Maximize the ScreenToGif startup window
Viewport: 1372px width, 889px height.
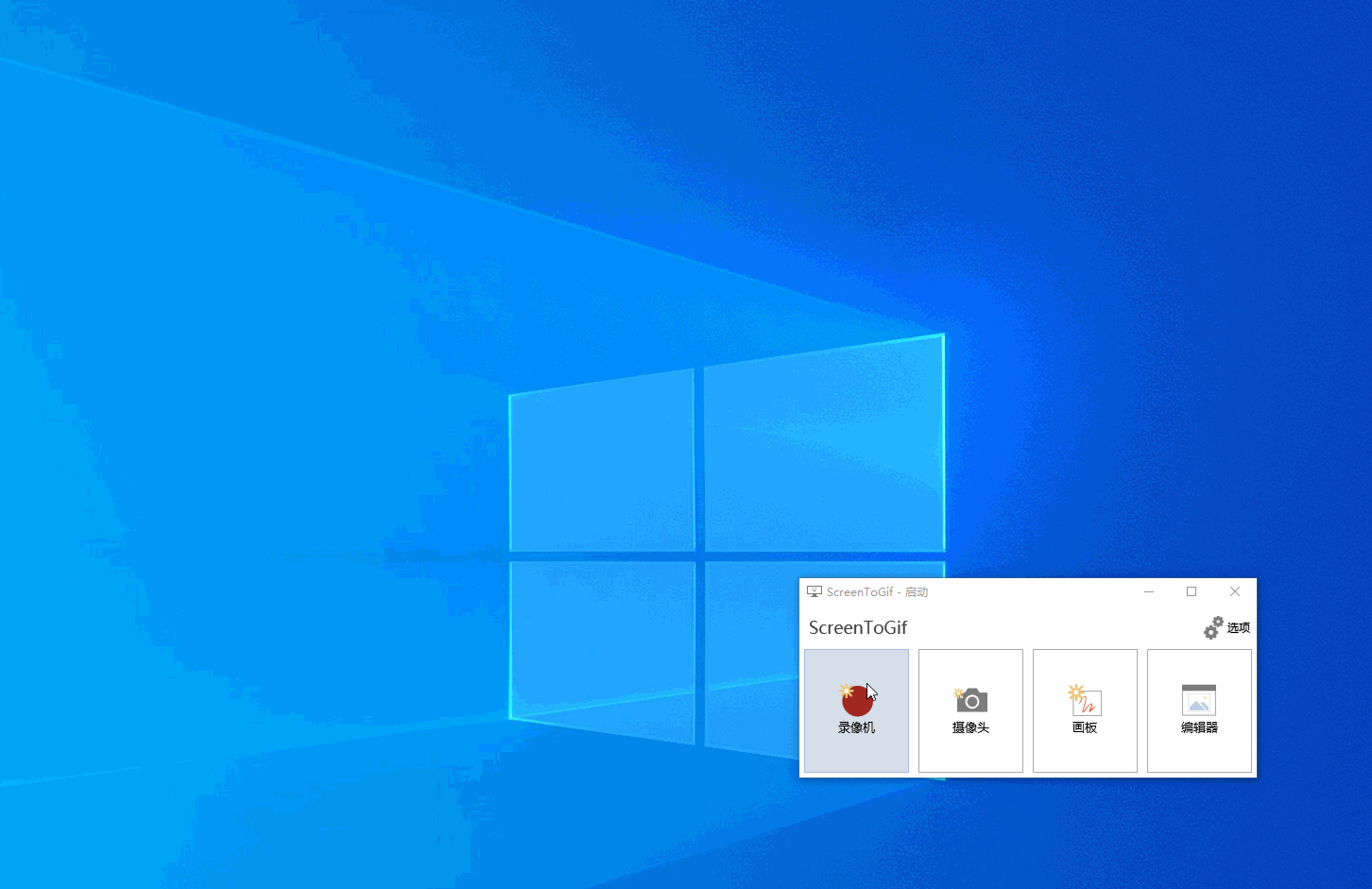[x=1192, y=591]
